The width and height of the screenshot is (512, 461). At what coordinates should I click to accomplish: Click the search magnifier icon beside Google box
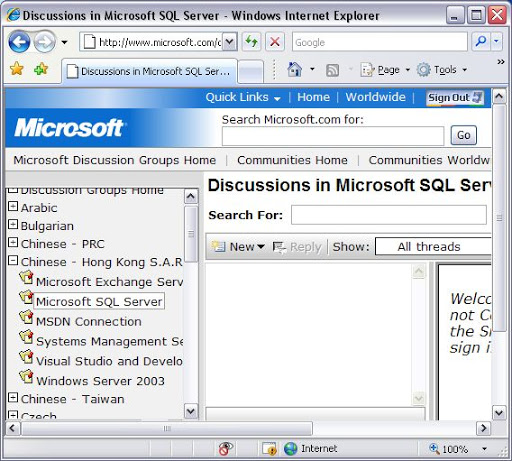tap(481, 42)
